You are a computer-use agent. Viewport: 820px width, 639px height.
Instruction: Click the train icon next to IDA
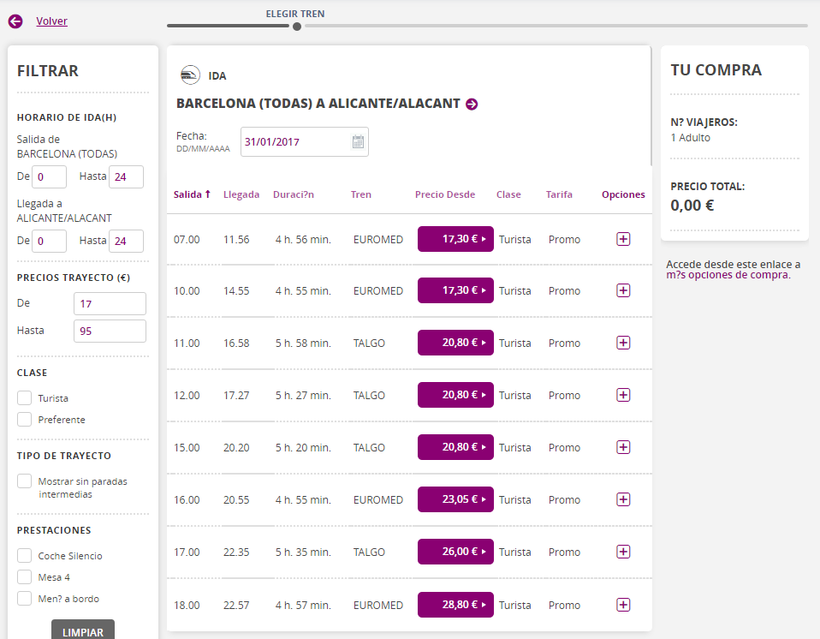pos(189,75)
